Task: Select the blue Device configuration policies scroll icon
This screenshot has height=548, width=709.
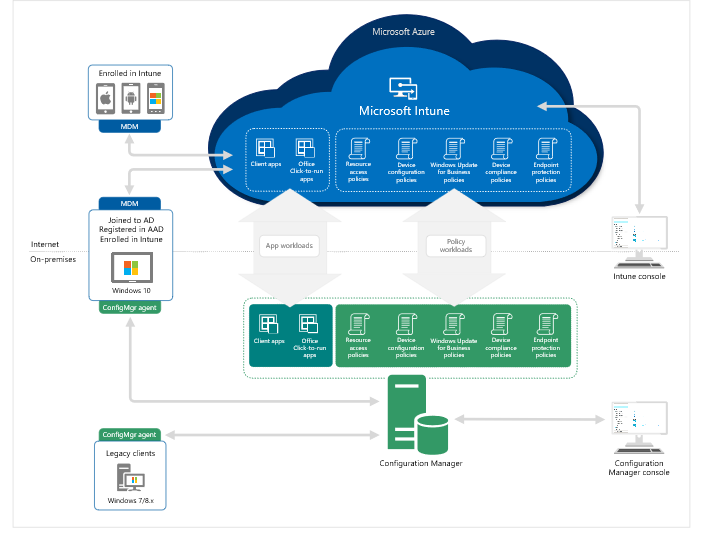Action: [406, 148]
